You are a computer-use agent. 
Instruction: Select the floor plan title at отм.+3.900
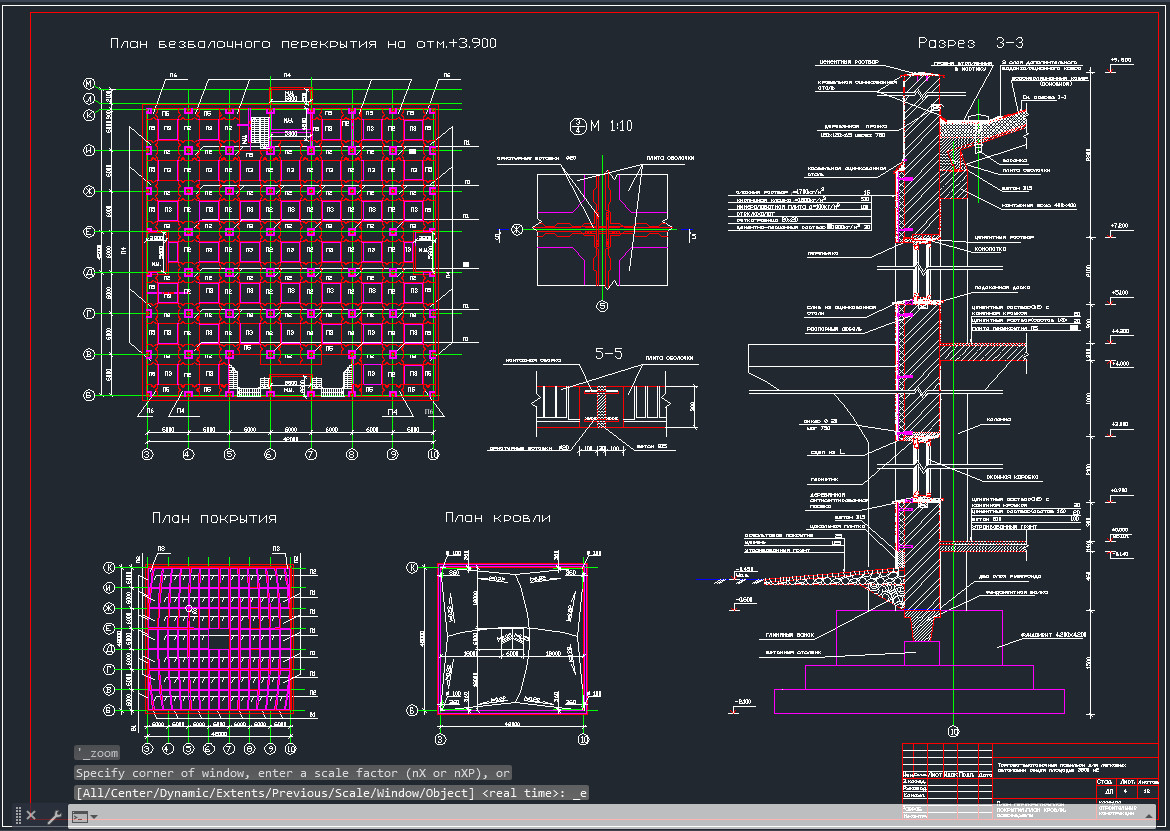(x=303, y=44)
